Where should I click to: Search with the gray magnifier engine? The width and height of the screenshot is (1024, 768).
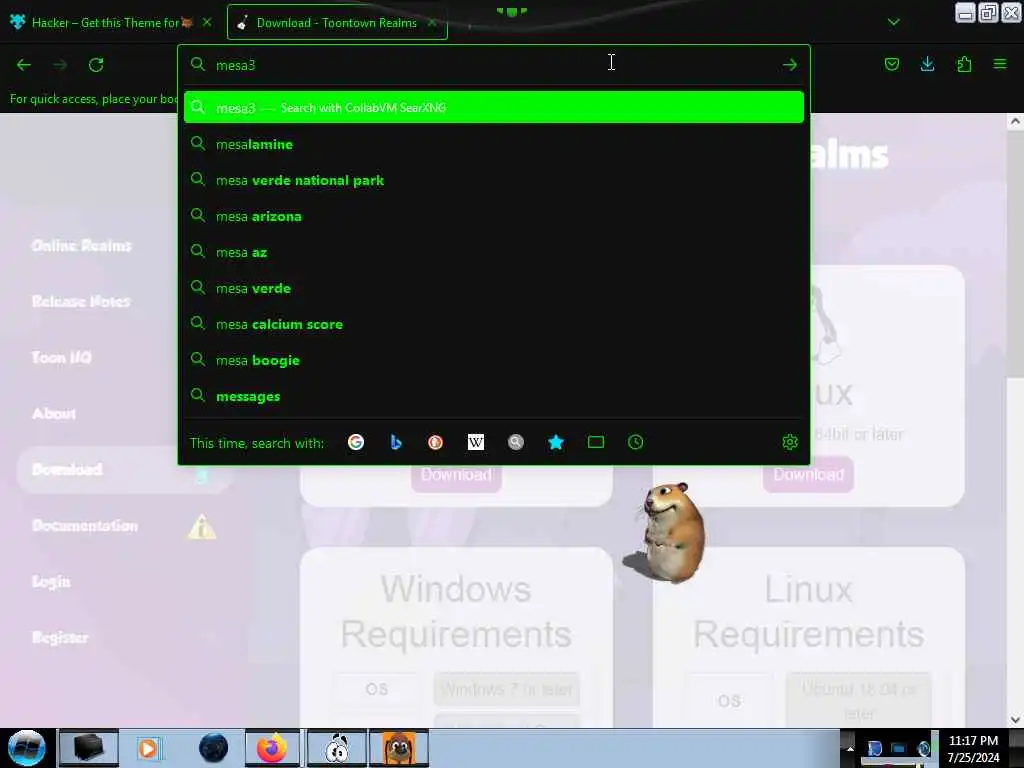click(x=516, y=442)
